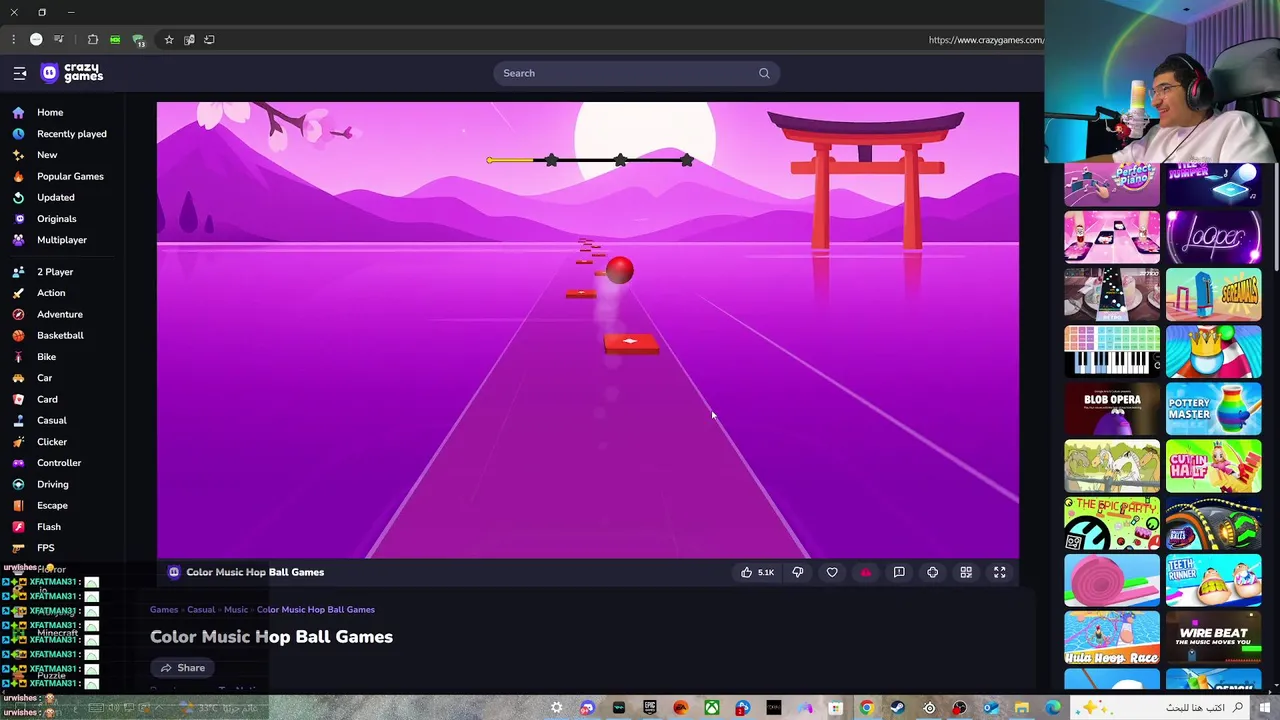Open Chrome from the taskbar

[866, 708]
